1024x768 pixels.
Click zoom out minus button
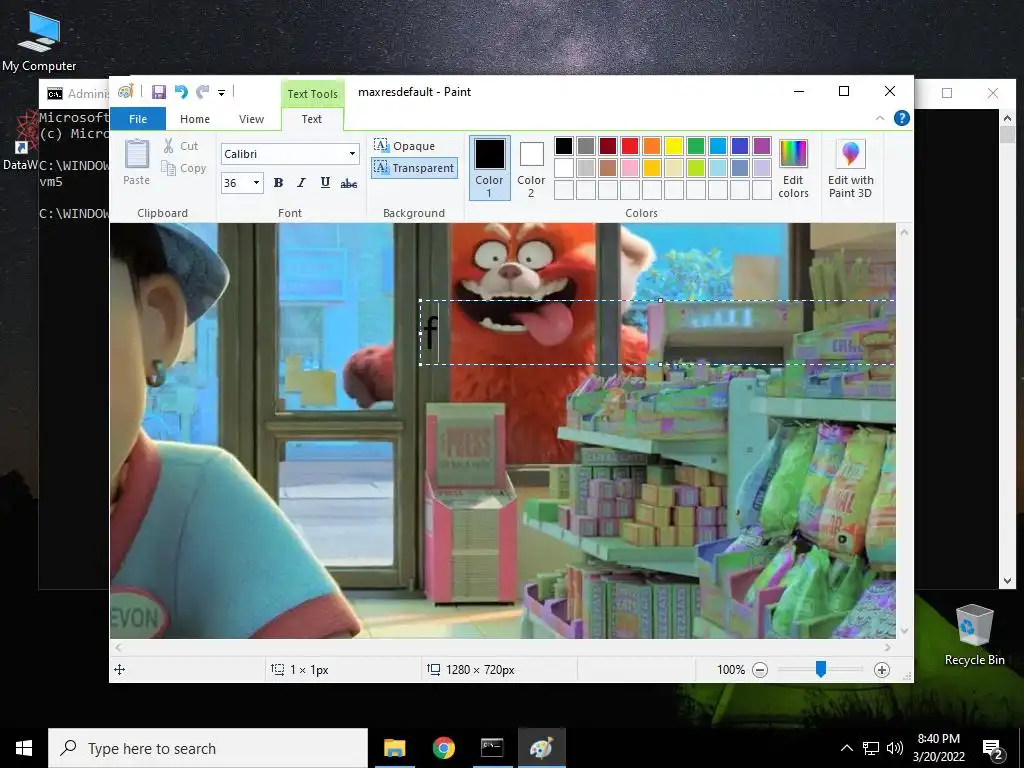coord(760,669)
